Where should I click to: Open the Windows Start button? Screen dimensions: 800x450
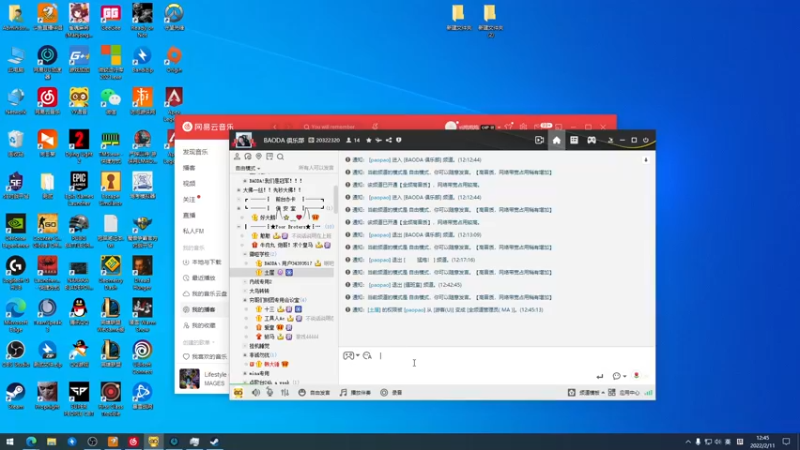(10, 442)
